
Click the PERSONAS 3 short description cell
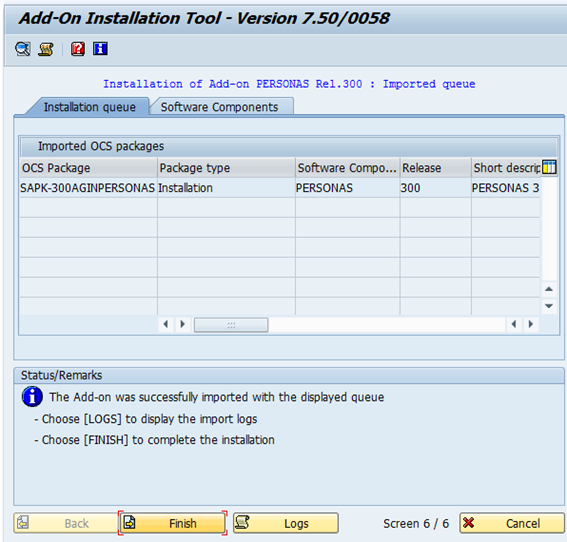coord(506,188)
